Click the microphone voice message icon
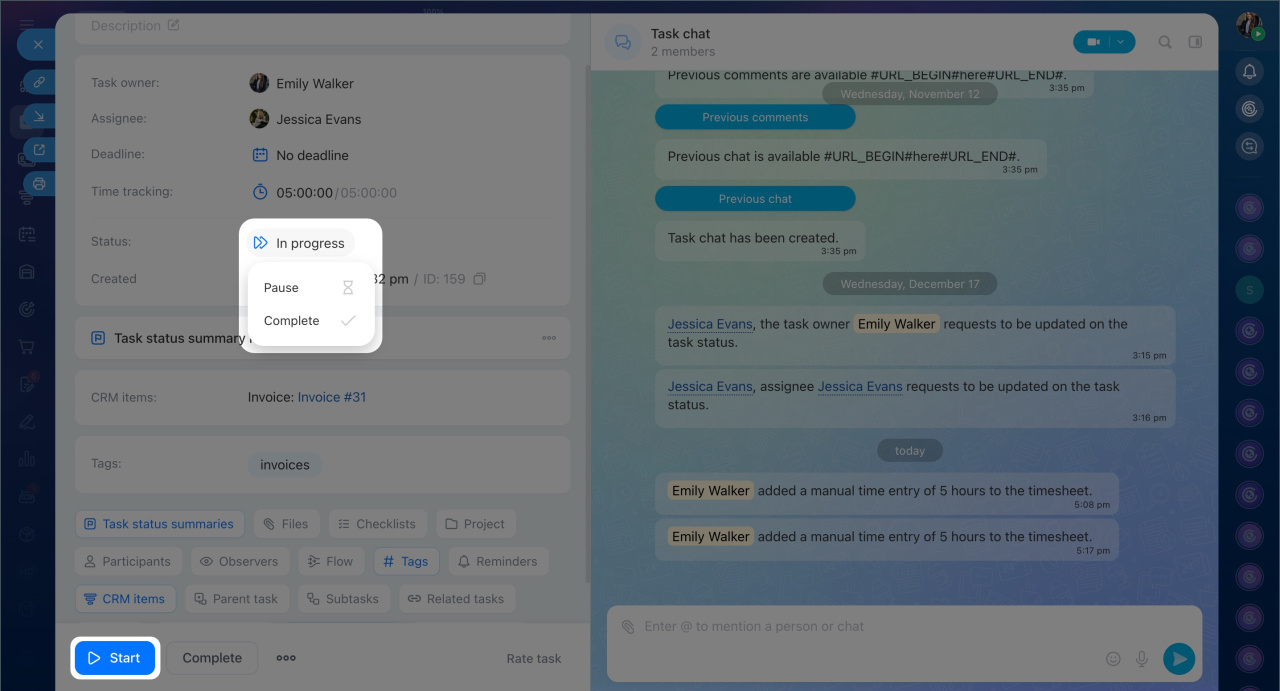Image resolution: width=1280 pixels, height=691 pixels. (x=1141, y=658)
